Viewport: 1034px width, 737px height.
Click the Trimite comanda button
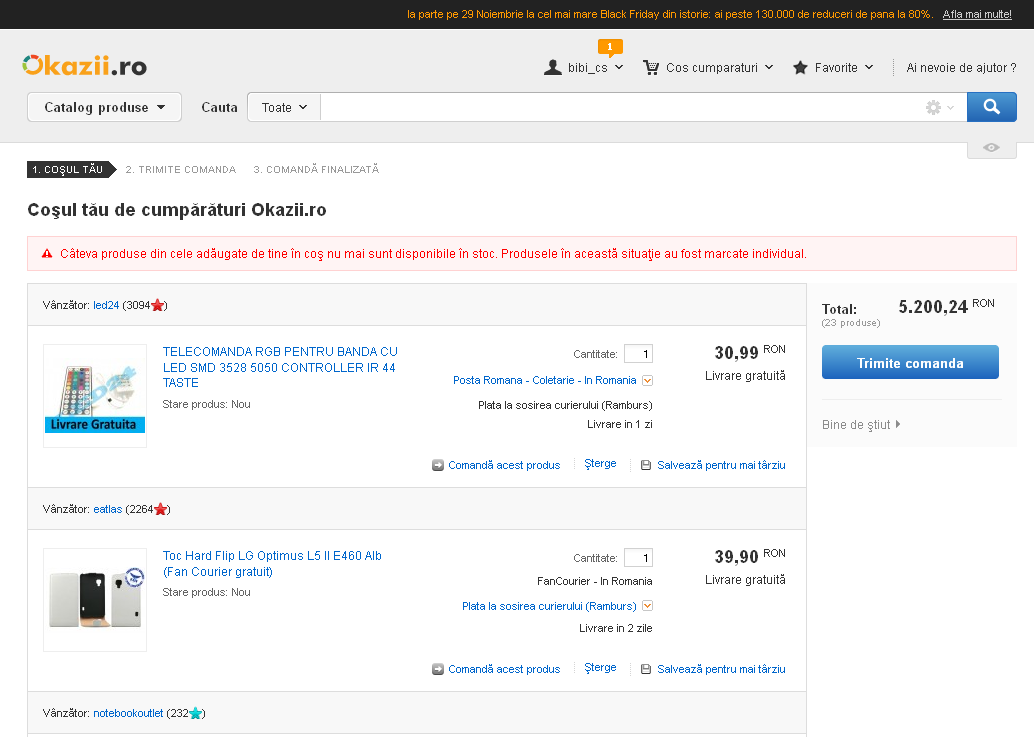(x=910, y=362)
